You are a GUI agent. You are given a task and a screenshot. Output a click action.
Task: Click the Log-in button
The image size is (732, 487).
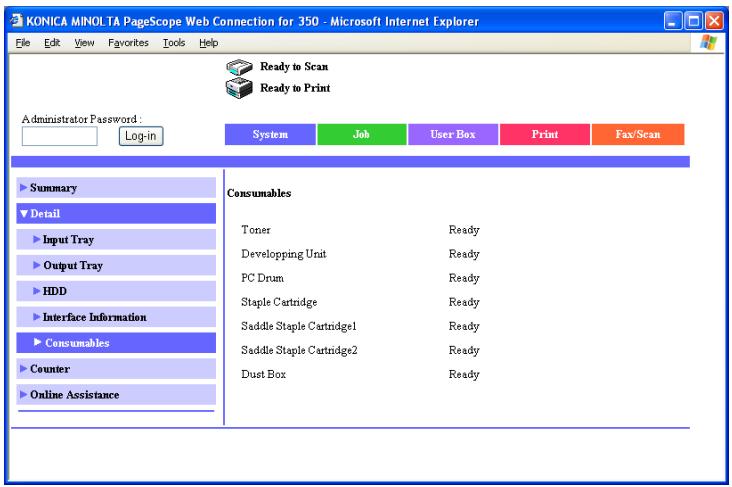click(x=141, y=136)
